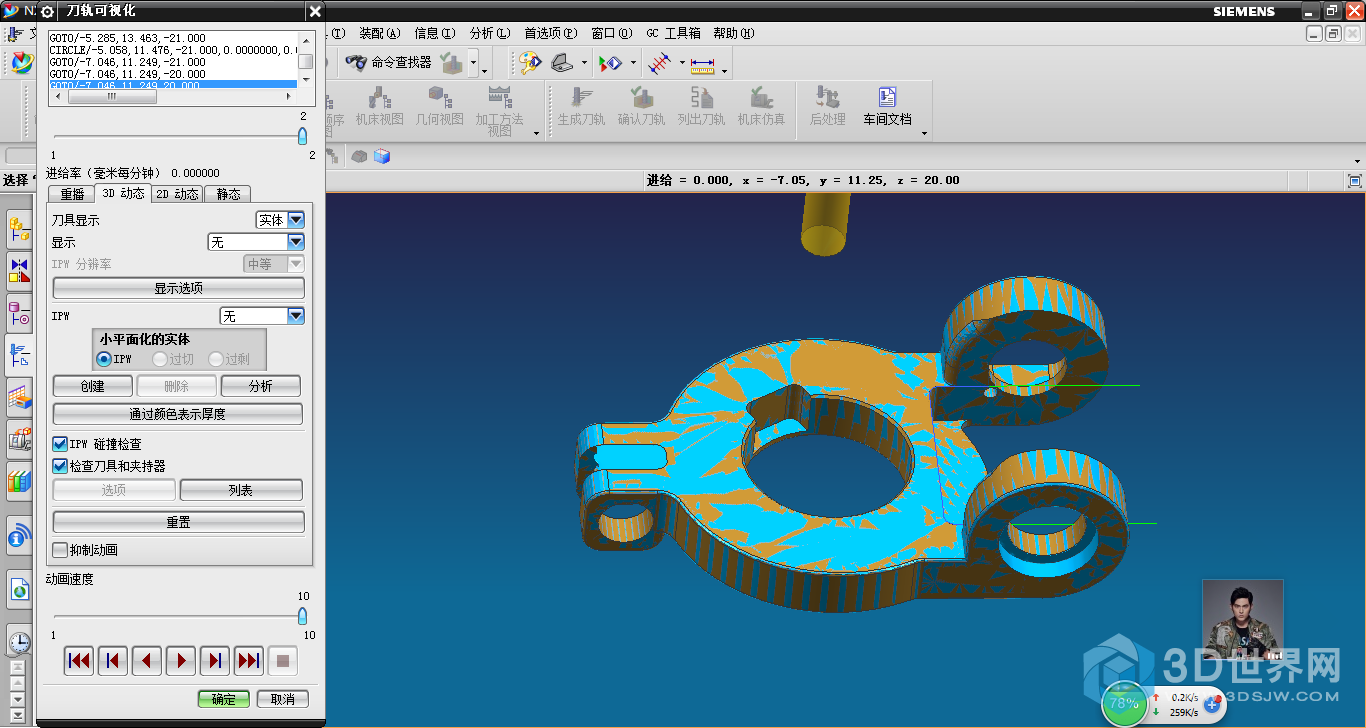Open the IPW dropdown set to 无

(x=295, y=316)
